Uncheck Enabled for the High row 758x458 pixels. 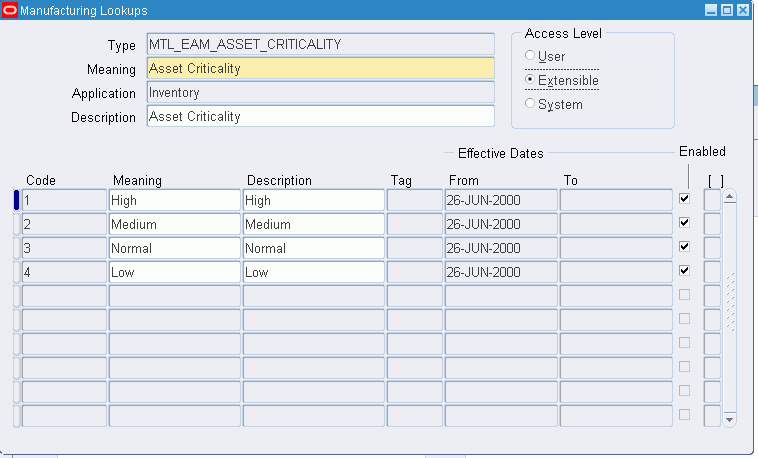click(684, 199)
